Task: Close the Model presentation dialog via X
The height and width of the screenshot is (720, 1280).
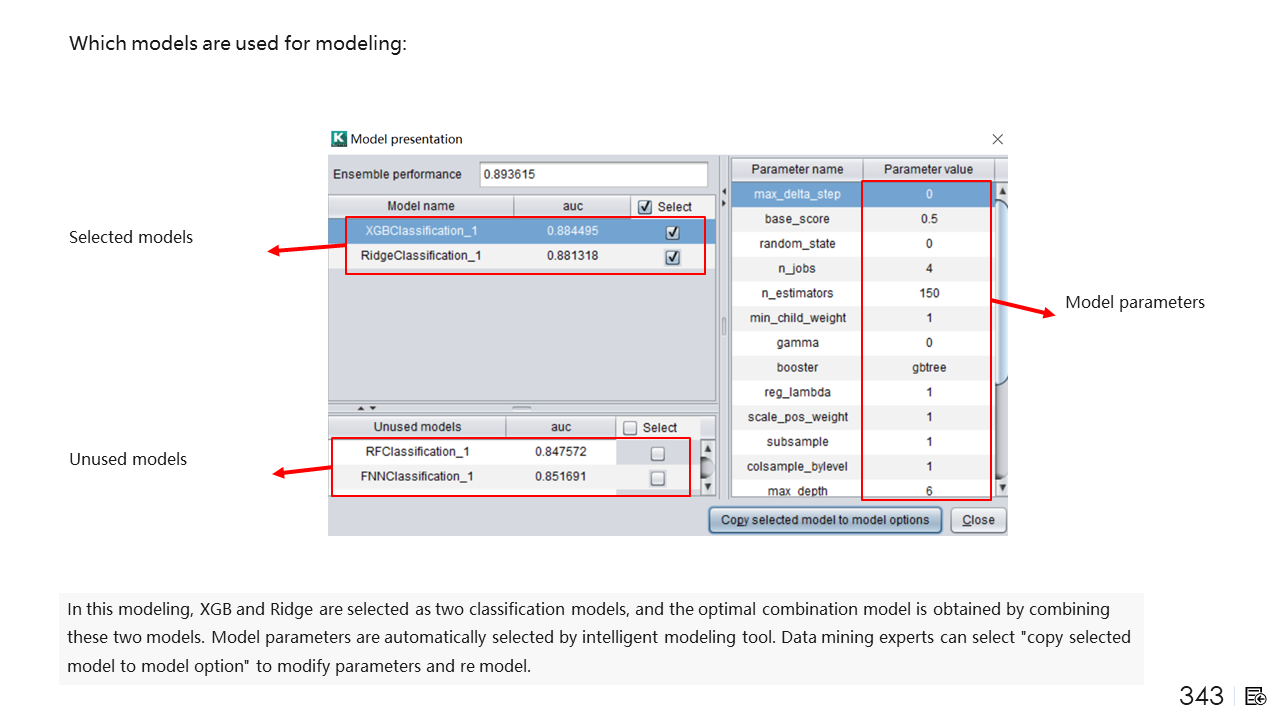Action: (x=997, y=139)
